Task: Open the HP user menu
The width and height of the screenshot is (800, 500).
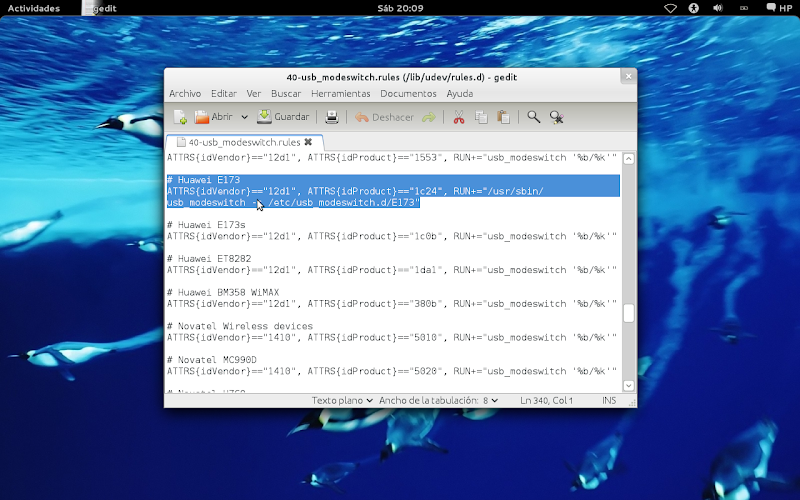Action: (x=779, y=8)
